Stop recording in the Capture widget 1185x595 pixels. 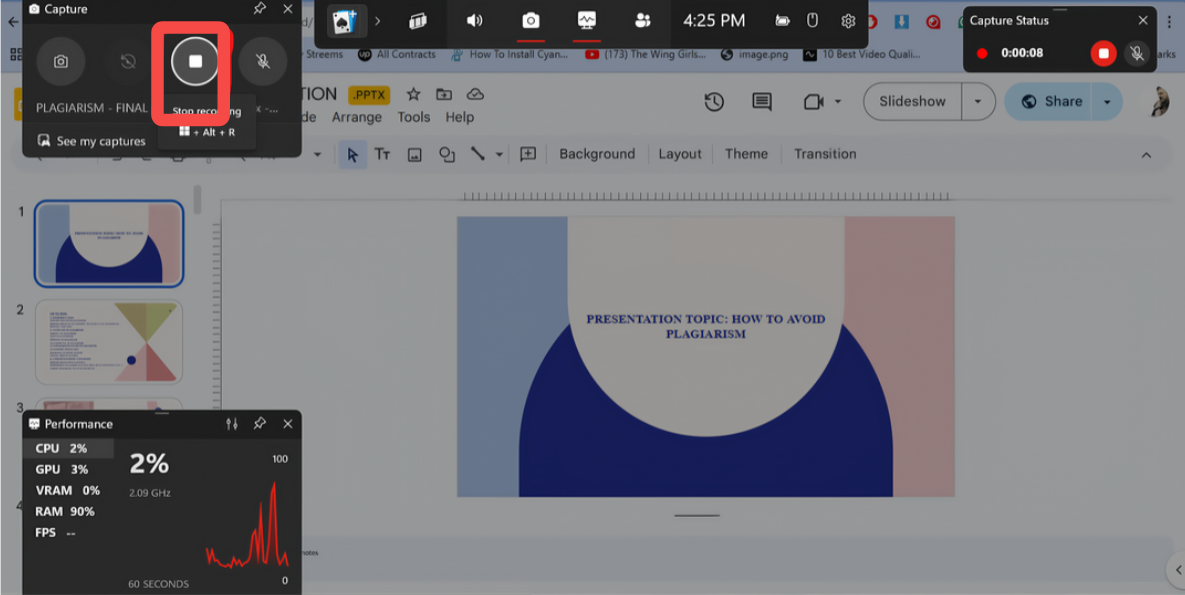click(195, 61)
